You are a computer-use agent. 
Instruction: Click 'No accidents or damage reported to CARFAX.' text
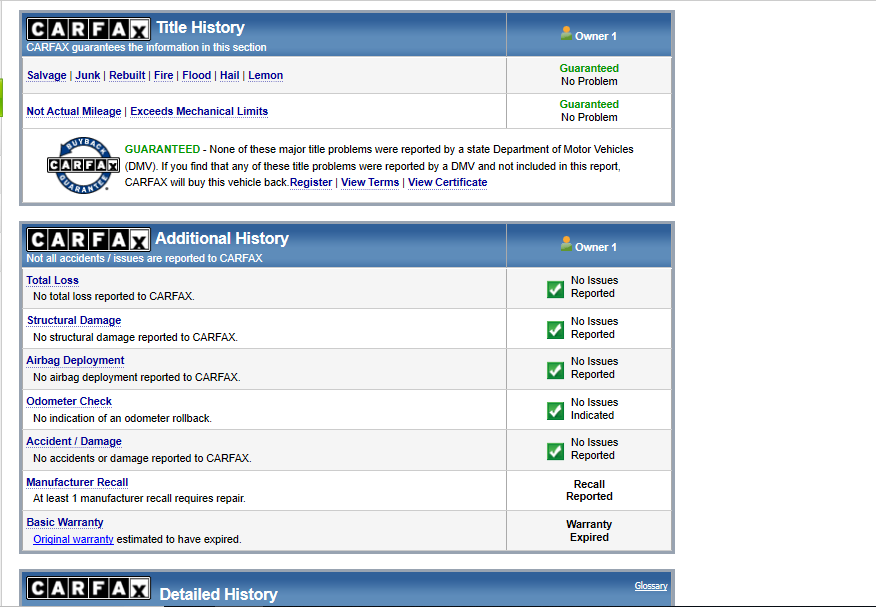click(142, 458)
